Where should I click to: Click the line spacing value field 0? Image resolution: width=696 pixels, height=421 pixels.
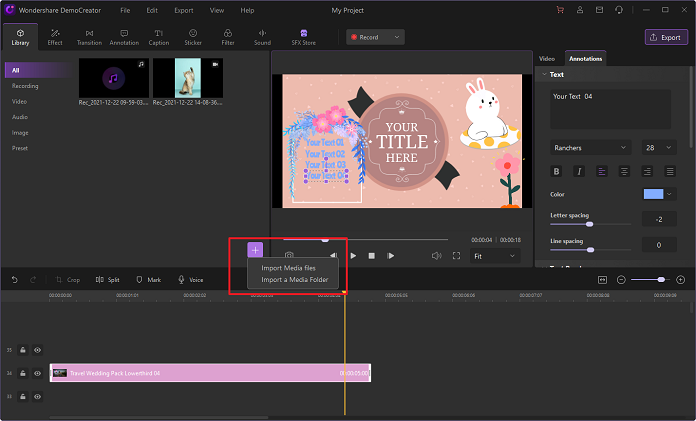coord(659,245)
